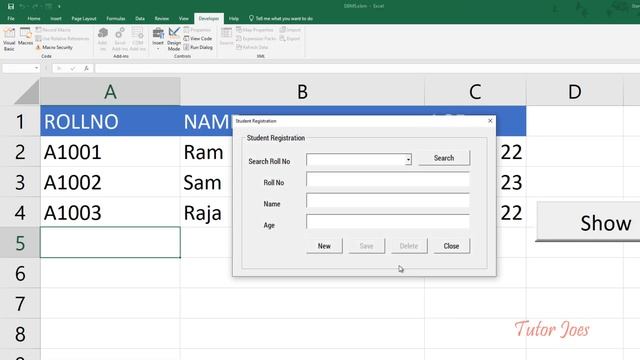Toggle Design Mode
This screenshot has width=640, height=360.
click(174, 39)
